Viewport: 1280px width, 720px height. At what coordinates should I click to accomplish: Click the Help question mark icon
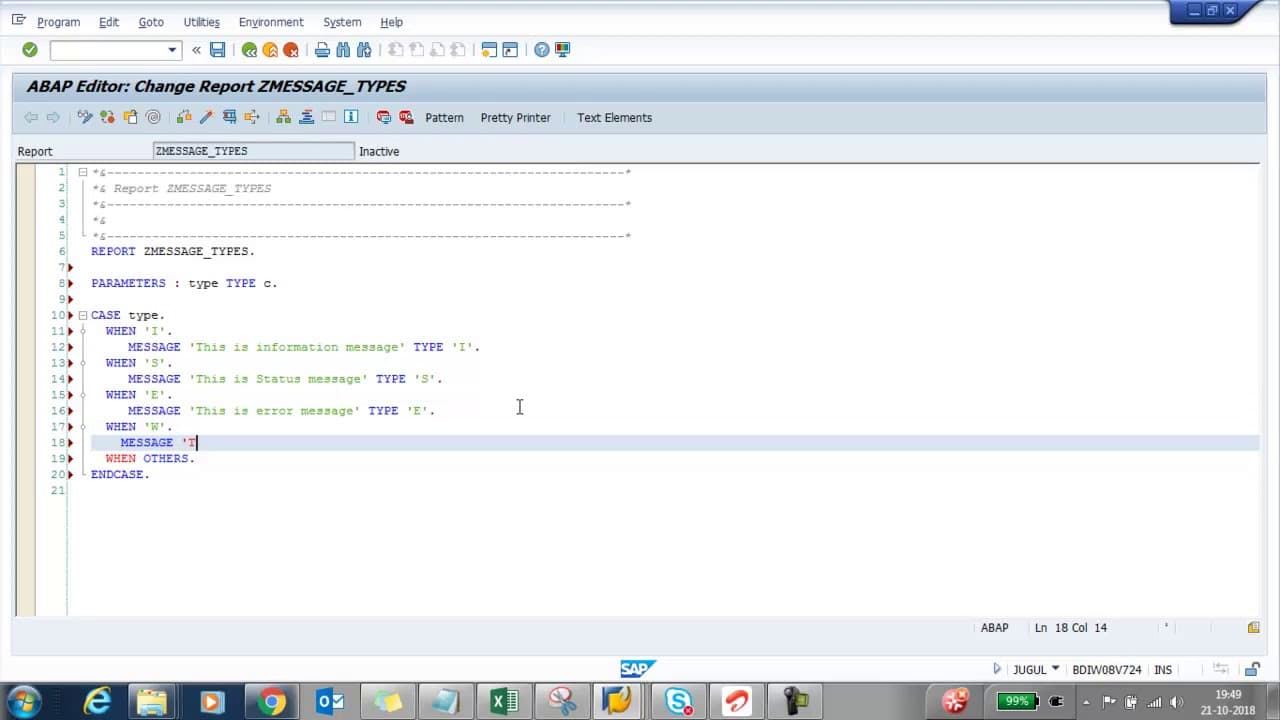coord(541,50)
